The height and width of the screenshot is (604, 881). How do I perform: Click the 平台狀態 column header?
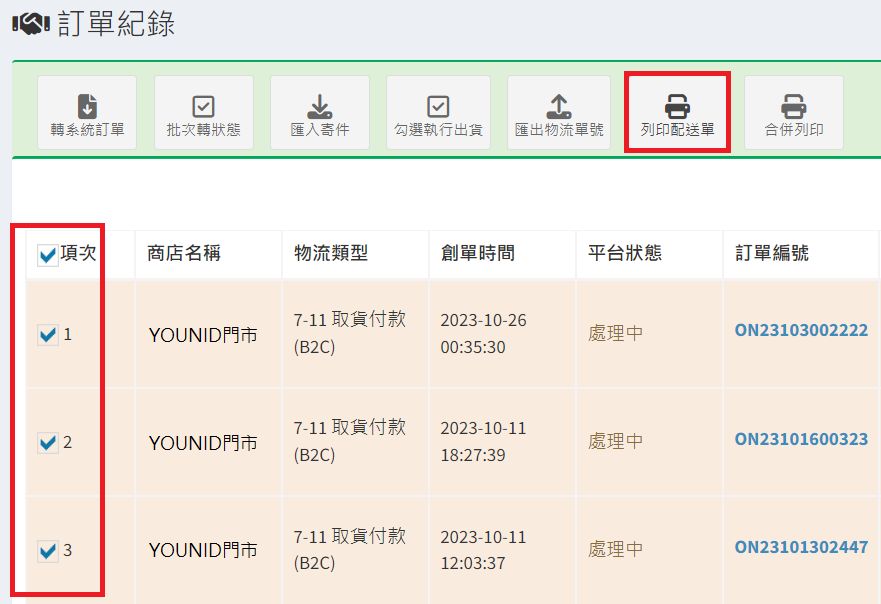[x=624, y=254]
